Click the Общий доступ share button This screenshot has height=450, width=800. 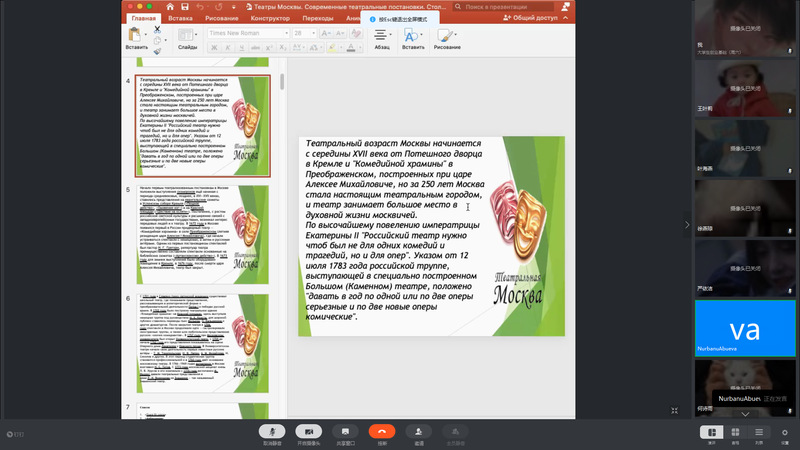tap(530, 17)
